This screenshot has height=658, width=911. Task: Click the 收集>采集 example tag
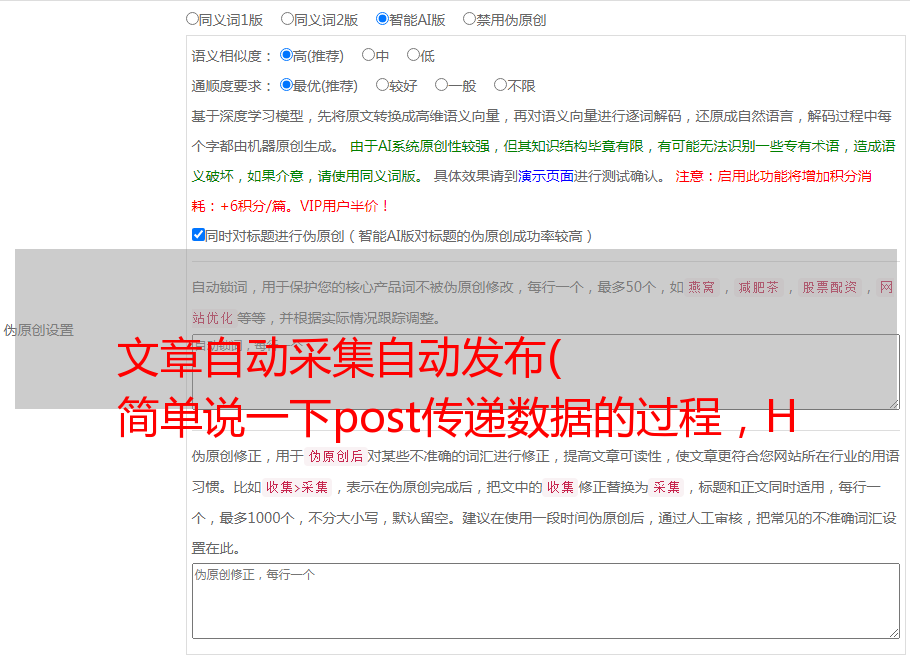(297, 487)
